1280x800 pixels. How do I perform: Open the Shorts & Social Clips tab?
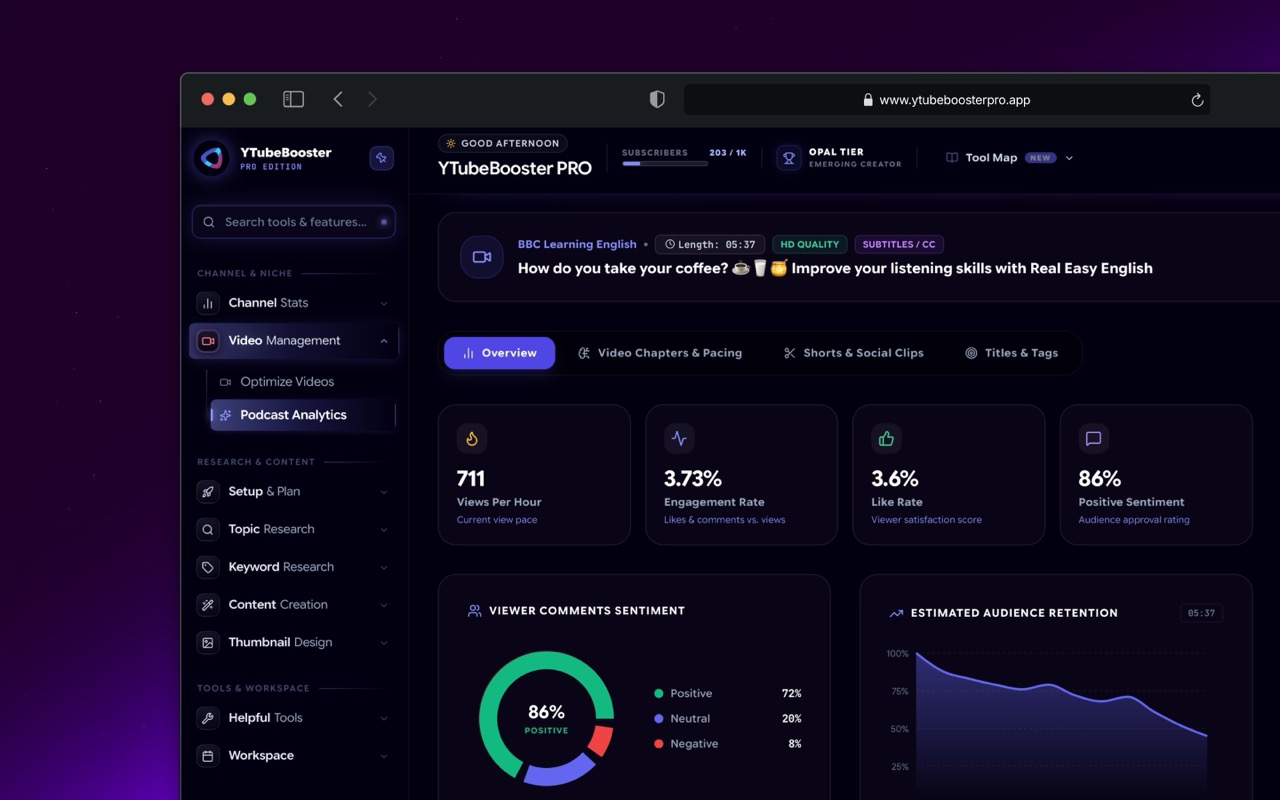853,353
